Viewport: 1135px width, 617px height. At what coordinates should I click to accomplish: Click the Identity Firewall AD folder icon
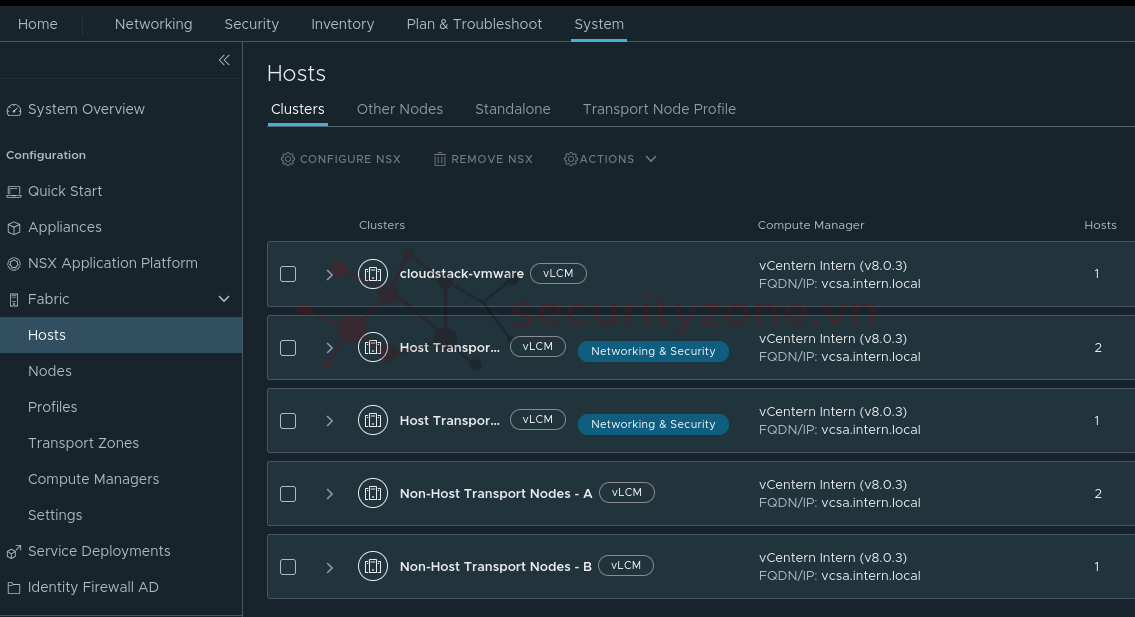[14, 588]
